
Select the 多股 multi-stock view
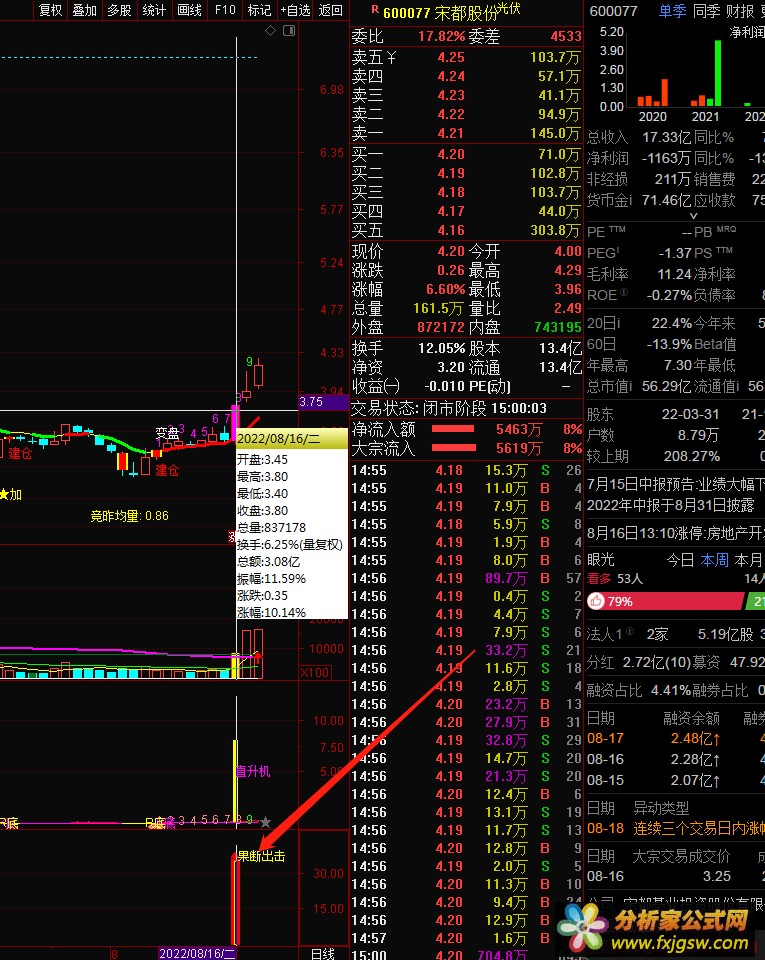click(119, 10)
